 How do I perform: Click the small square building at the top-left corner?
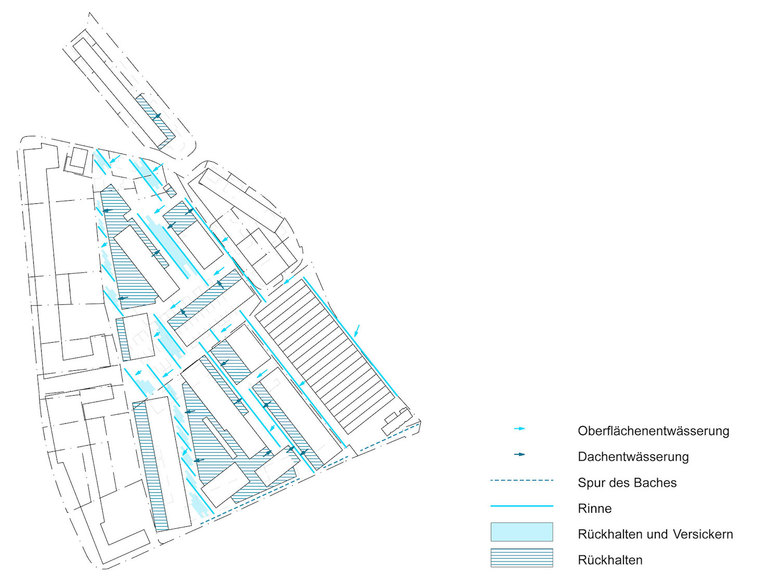(x=77, y=160)
